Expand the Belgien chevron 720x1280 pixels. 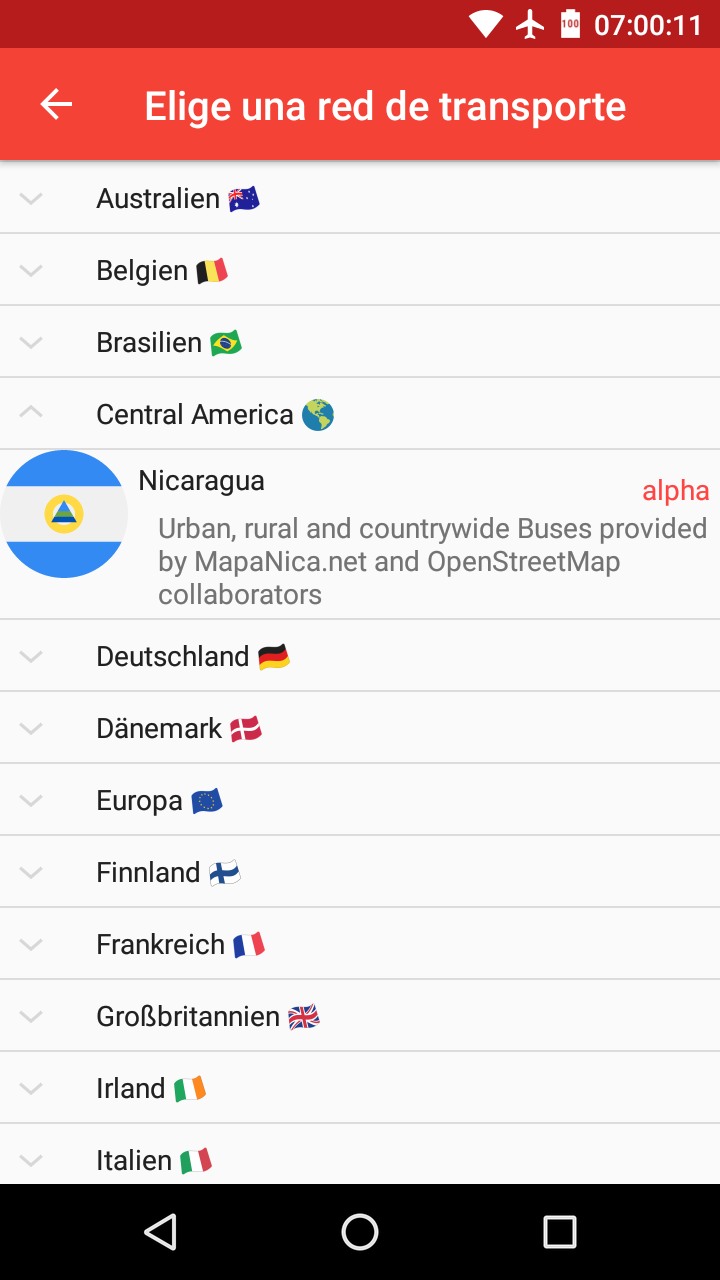tap(31, 270)
